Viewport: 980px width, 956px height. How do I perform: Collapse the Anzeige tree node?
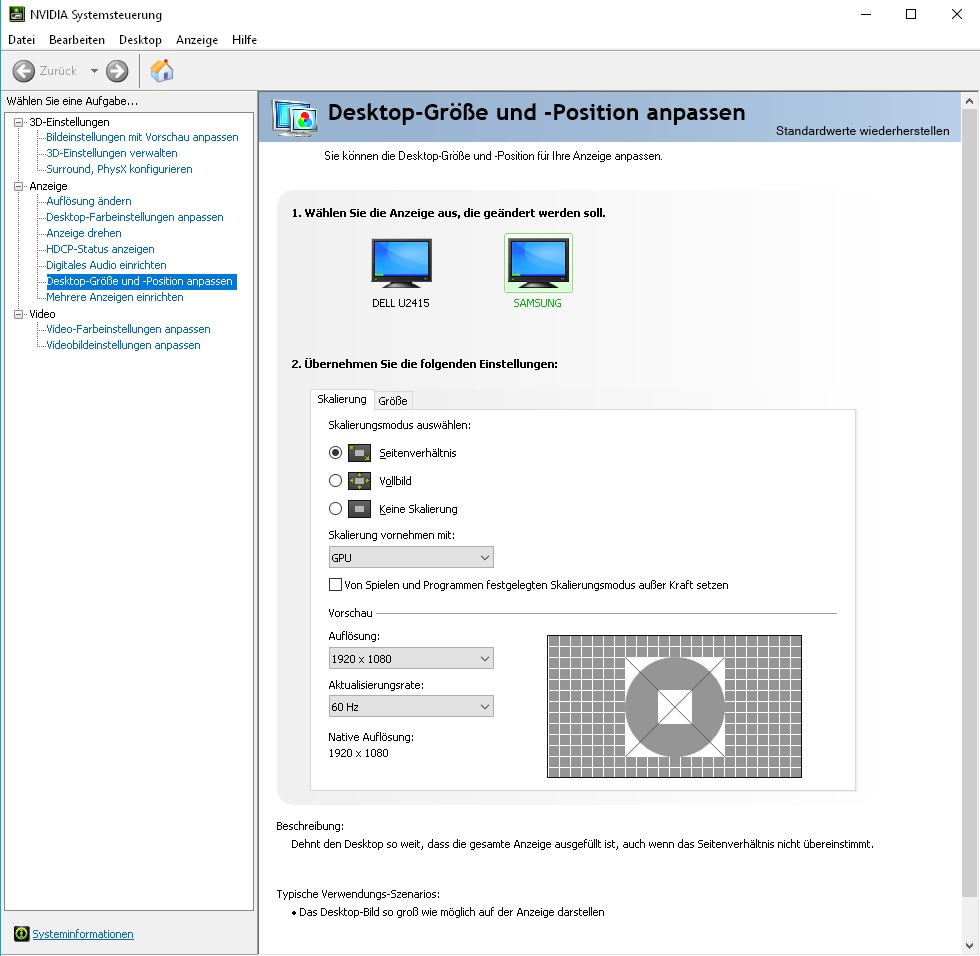pyautogui.click(x=19, y=186)
